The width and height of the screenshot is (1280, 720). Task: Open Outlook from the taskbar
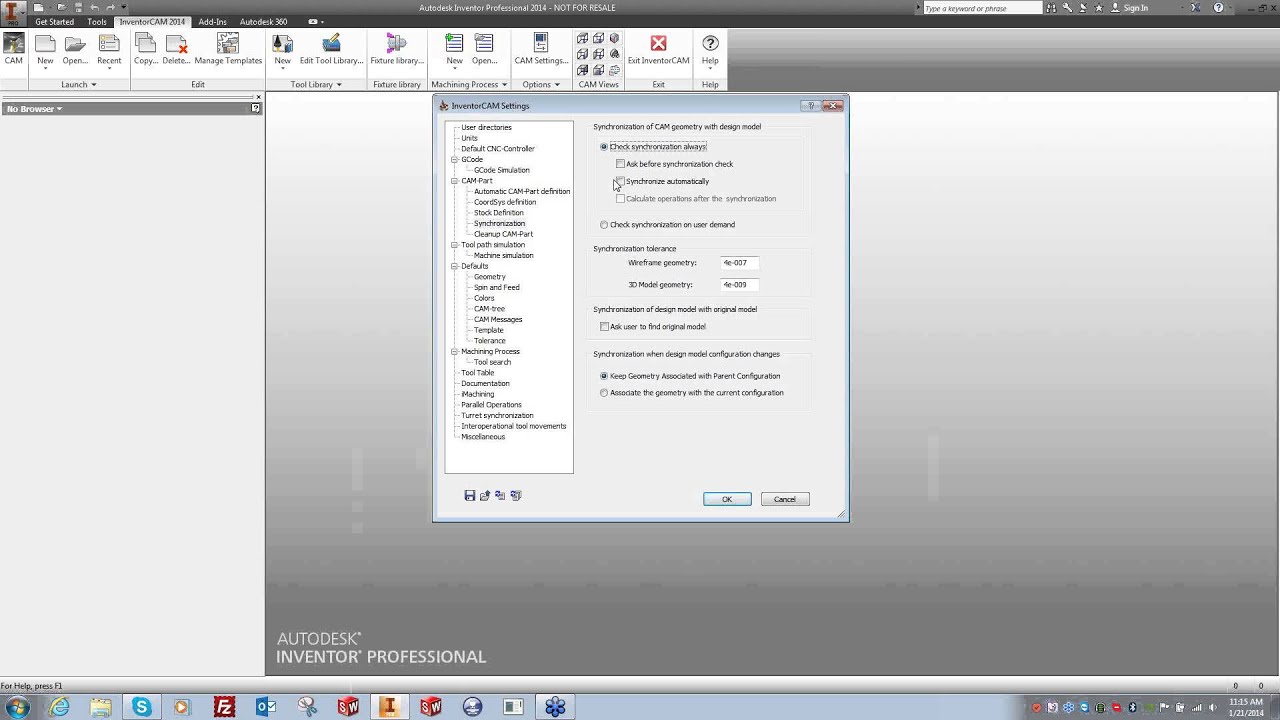[x=266, y=707]
